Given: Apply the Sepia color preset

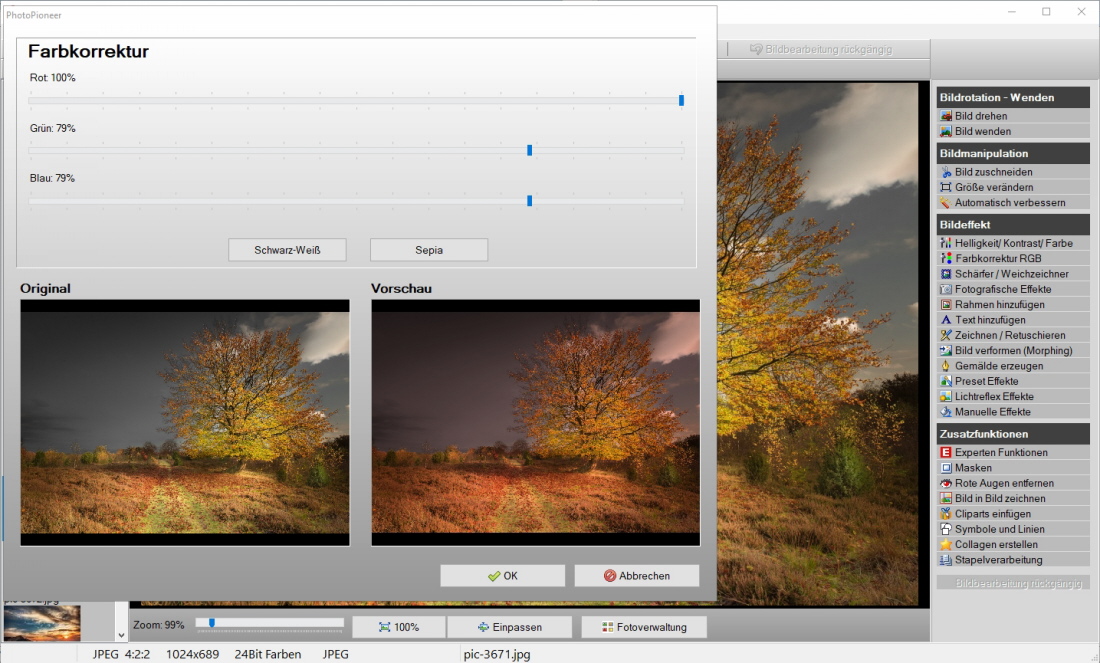Looking at the screenshot, I should pos(428,249).
